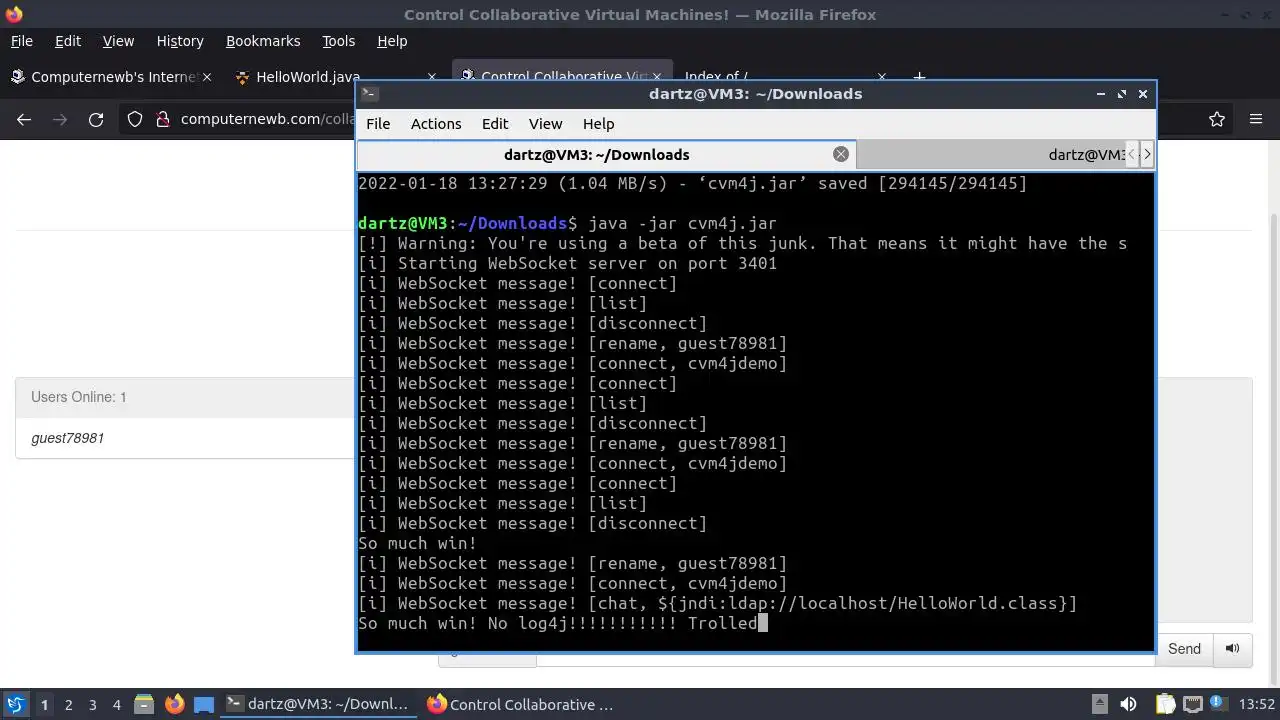The image size is (1280, 720).
Task: Switch to workspace 1
Action: coord(44,704)
